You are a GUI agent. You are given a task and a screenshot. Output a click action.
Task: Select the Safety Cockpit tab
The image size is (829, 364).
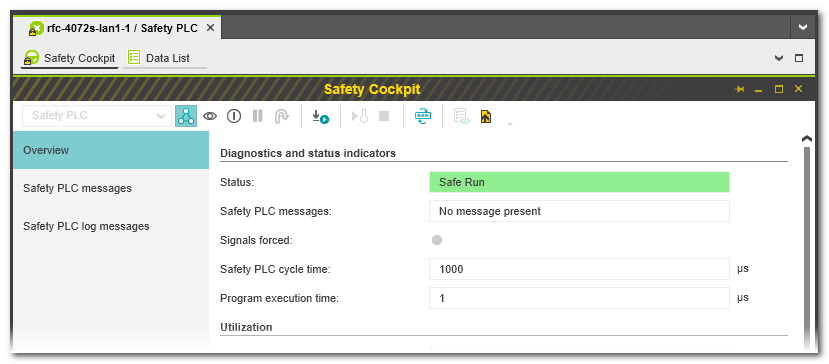[69, 58]
